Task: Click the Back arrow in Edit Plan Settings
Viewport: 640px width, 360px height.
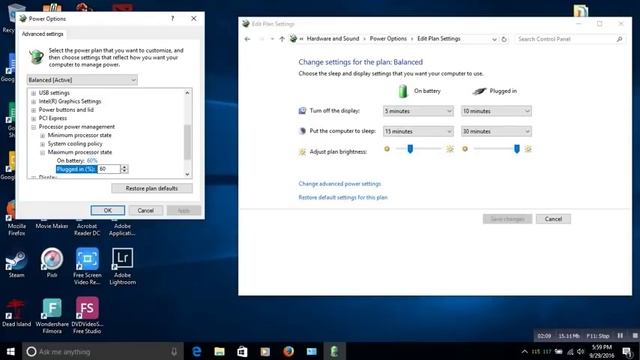Action: point(247,39)
